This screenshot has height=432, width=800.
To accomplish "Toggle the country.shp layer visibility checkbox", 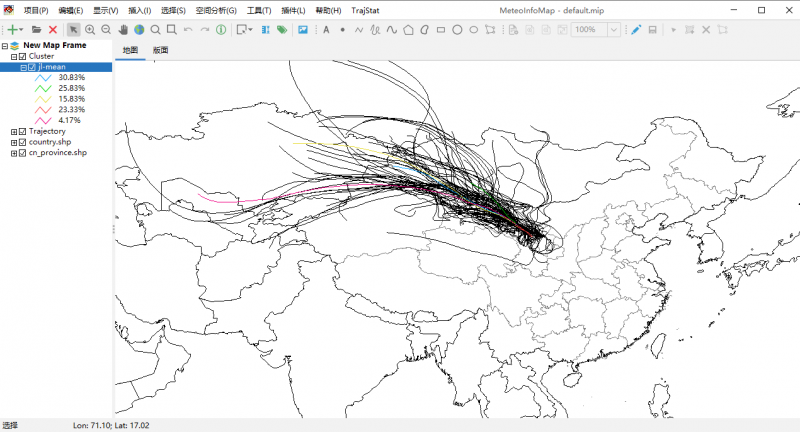I will pyautogui.click(x=22, y=142).
